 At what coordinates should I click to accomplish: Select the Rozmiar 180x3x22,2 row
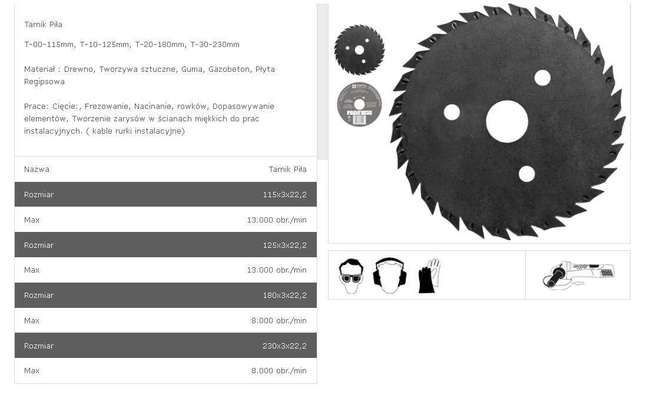pos(165,295)
